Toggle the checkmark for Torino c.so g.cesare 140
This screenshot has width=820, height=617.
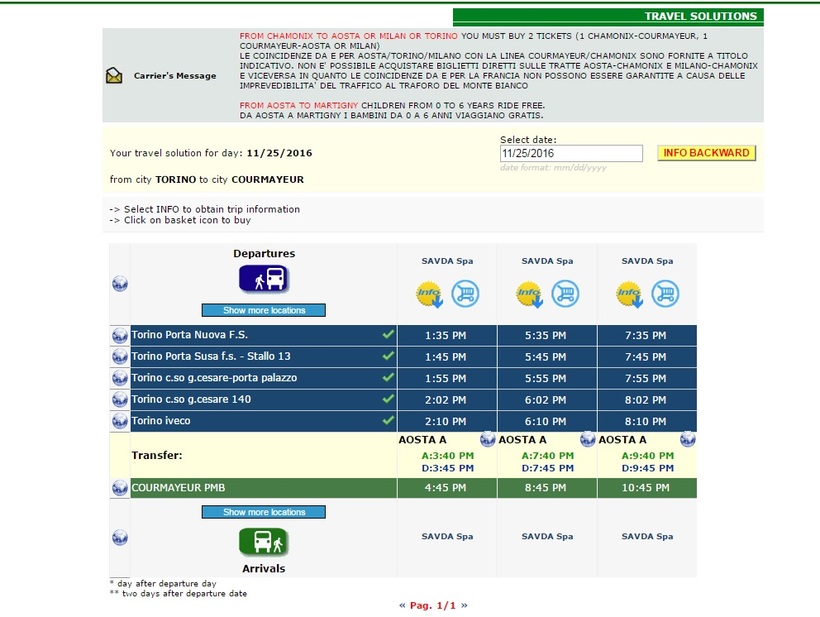click(387, 400)
